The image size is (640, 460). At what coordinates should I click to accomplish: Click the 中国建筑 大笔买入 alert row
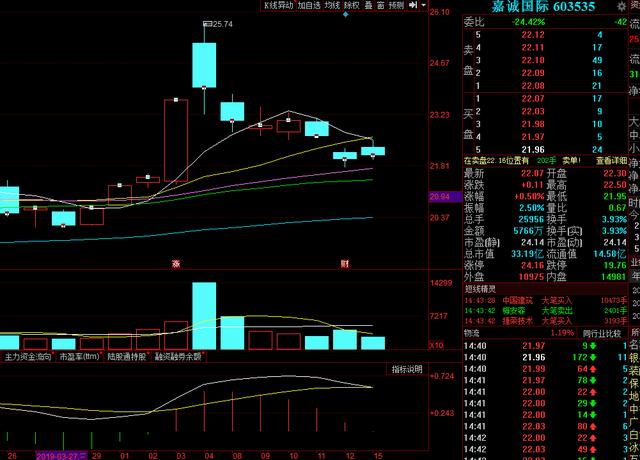pos(545,300)
